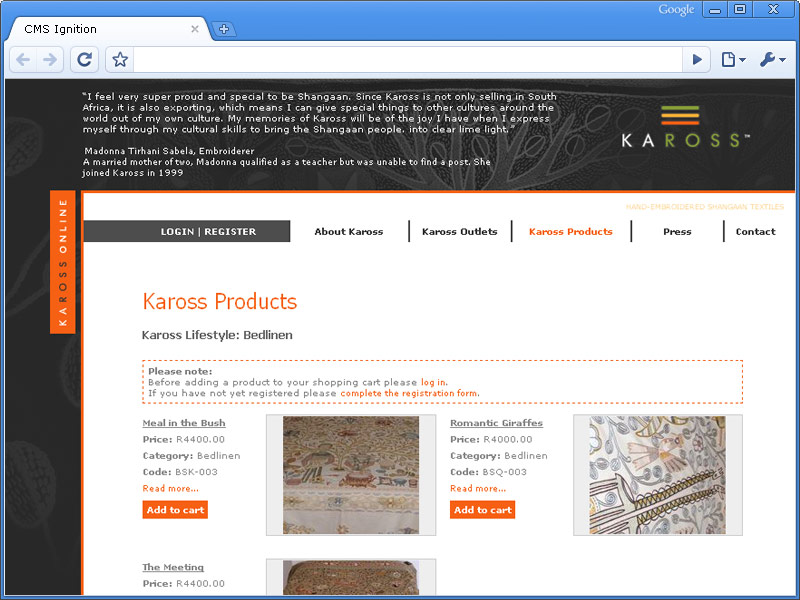Click the Kaross Products page heading
The height and width of the screenshot is (600, 800).
(219, 302)
